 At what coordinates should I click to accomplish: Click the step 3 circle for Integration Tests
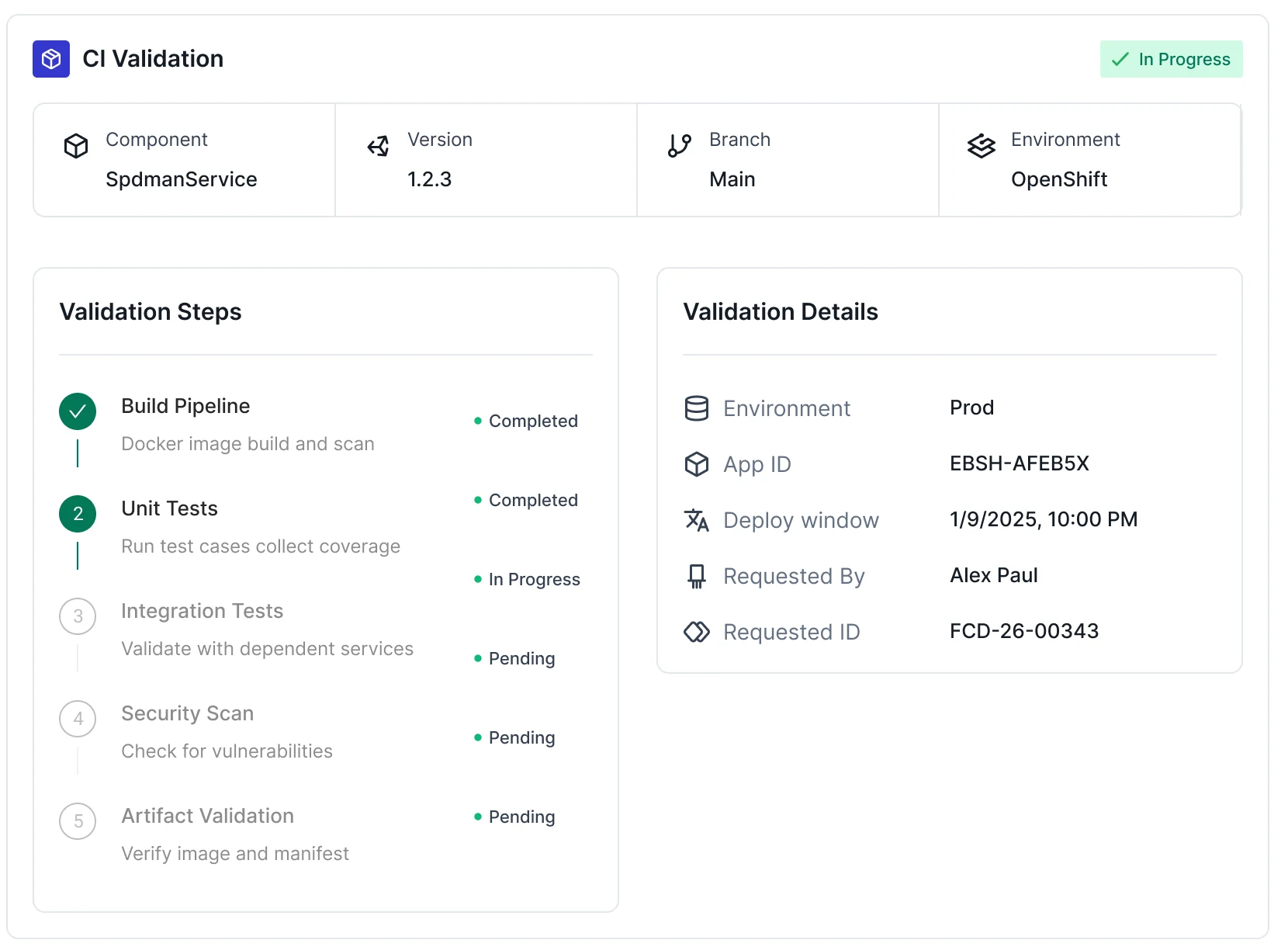[x=78, y=616]
